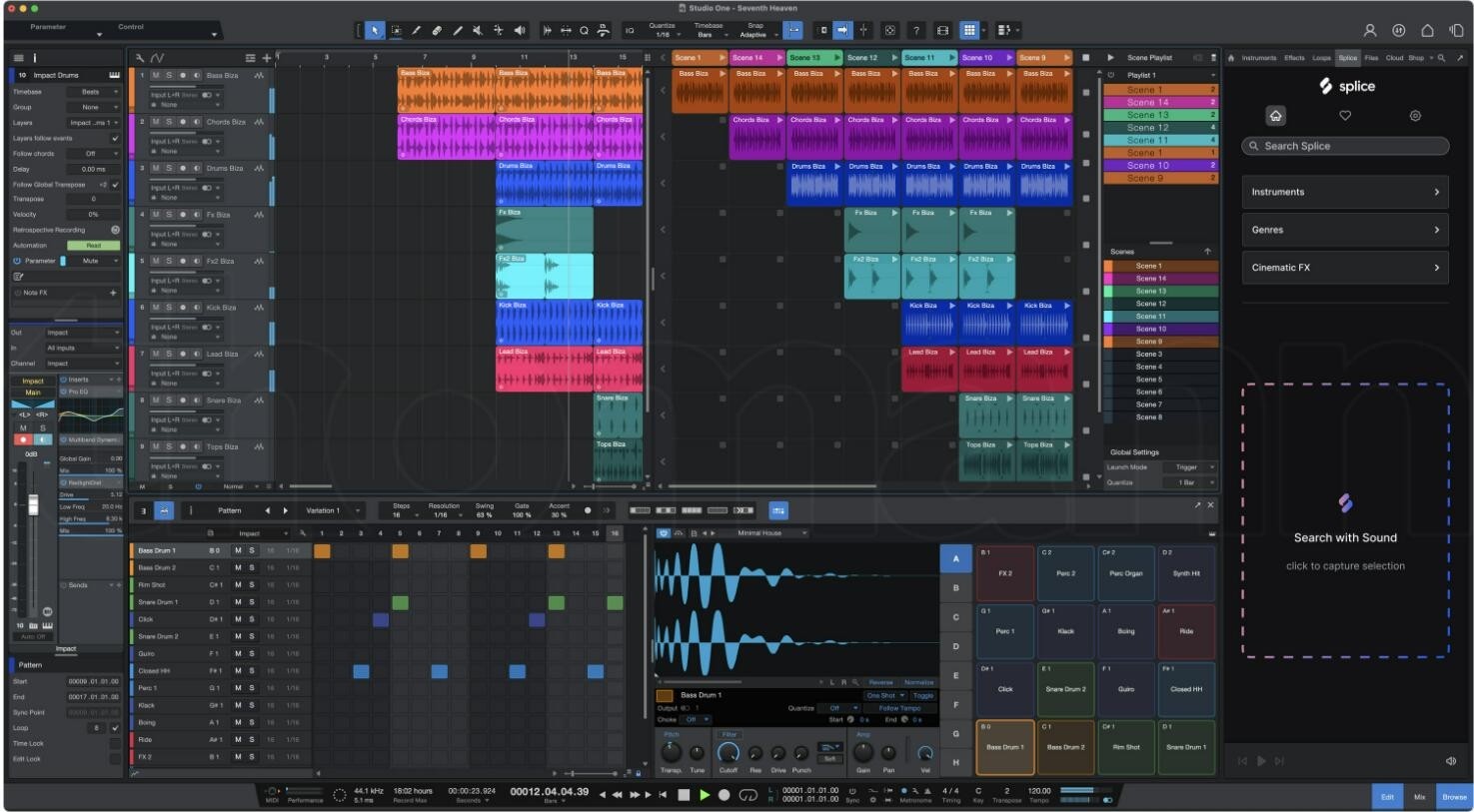The width and height of the screenshot is (1474, 812).
Task: Open the track list icon
Action: pyautogui.click(x=251, y=58)
